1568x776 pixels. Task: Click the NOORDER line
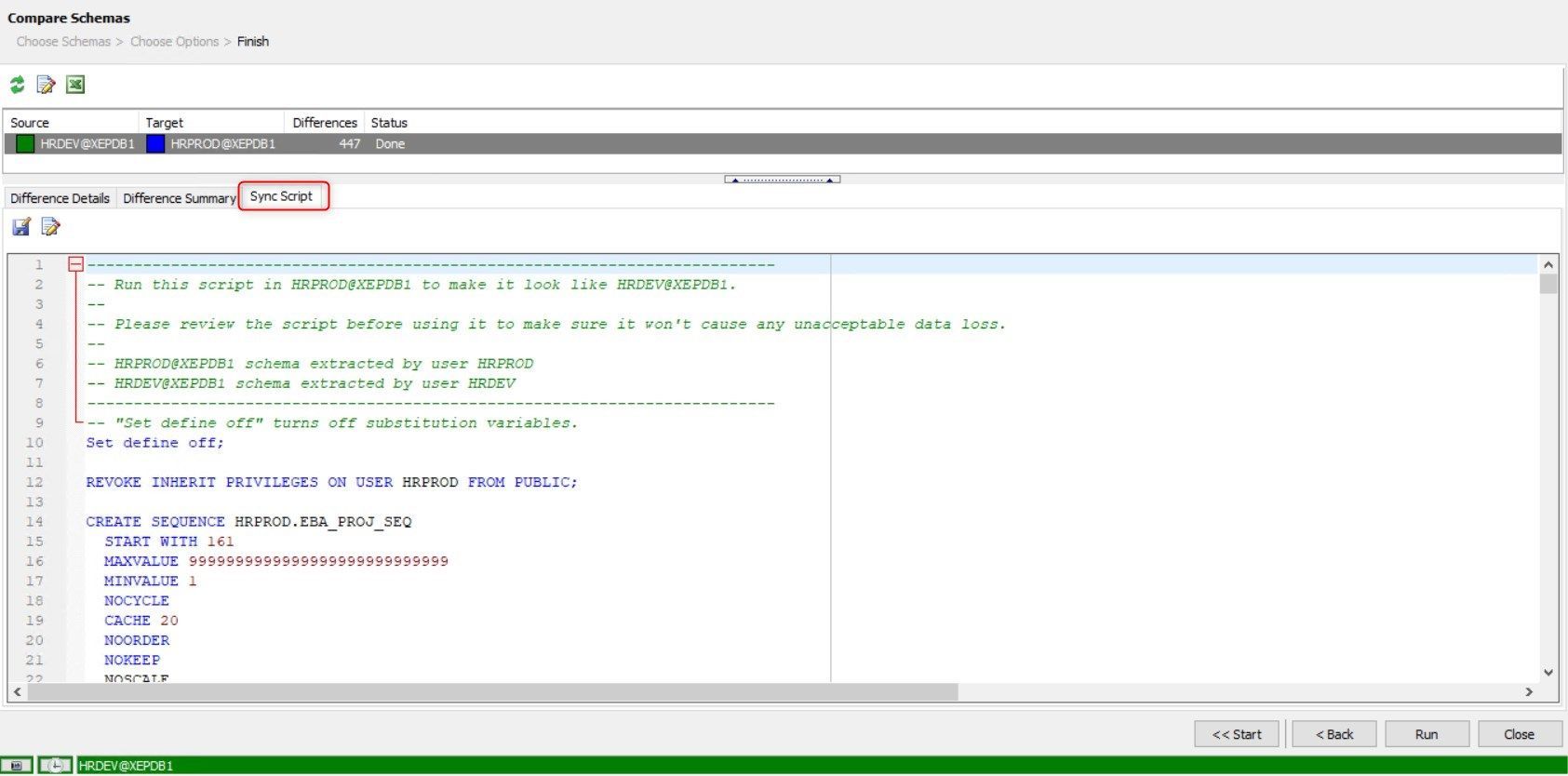136,640
